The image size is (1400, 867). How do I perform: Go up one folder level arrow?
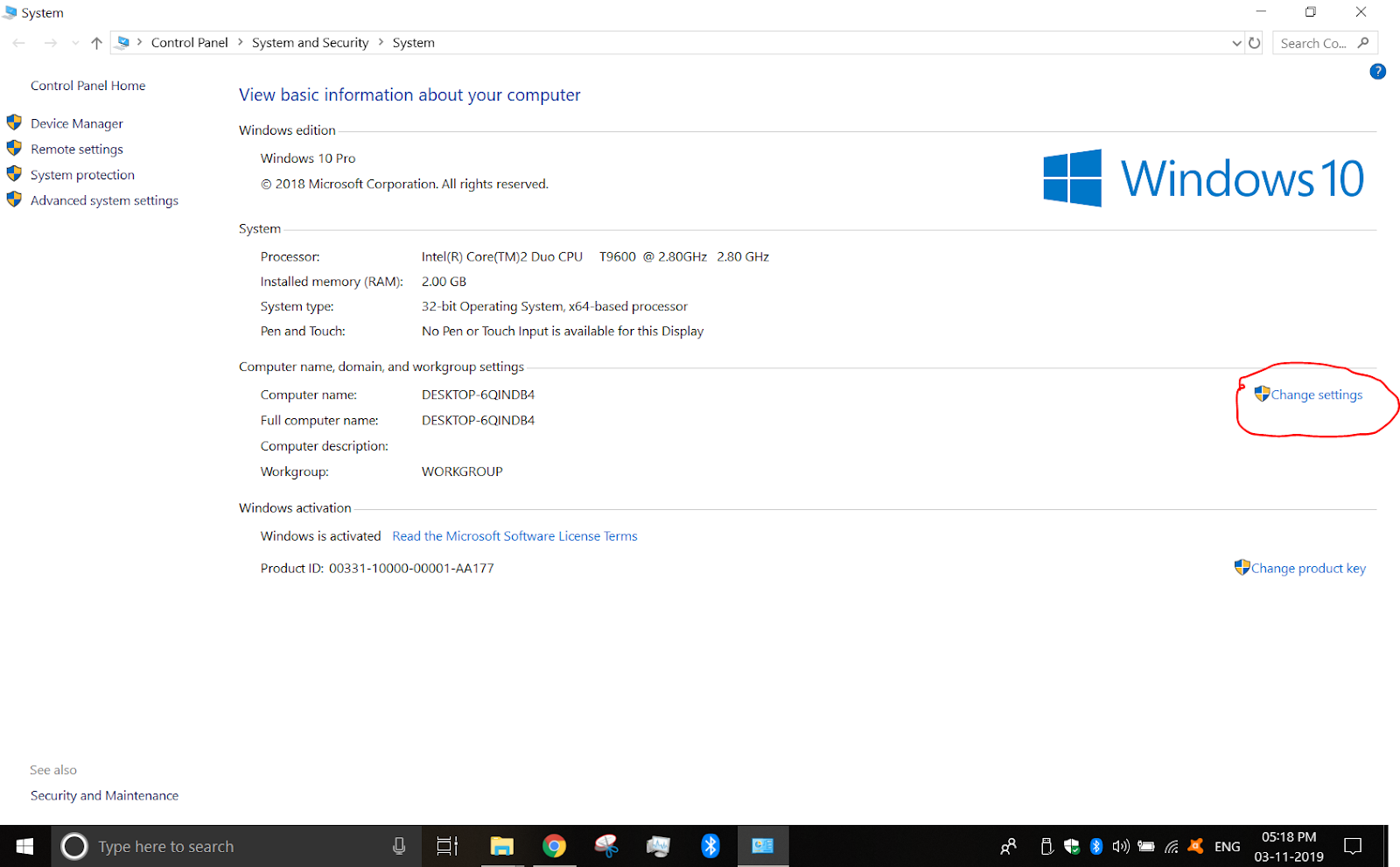(96, 43)
